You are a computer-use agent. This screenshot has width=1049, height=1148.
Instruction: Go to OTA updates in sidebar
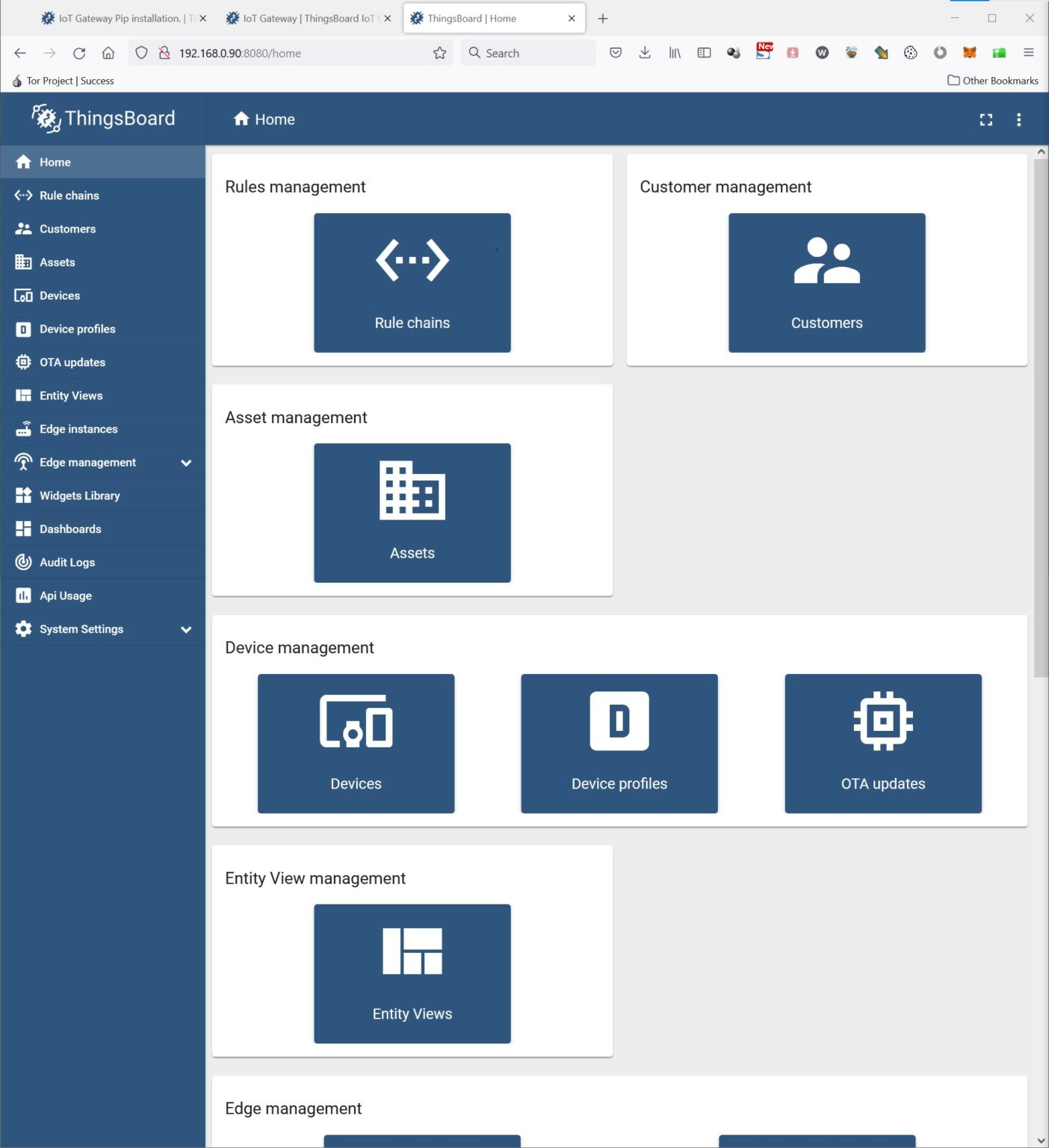tap(72, 362)
